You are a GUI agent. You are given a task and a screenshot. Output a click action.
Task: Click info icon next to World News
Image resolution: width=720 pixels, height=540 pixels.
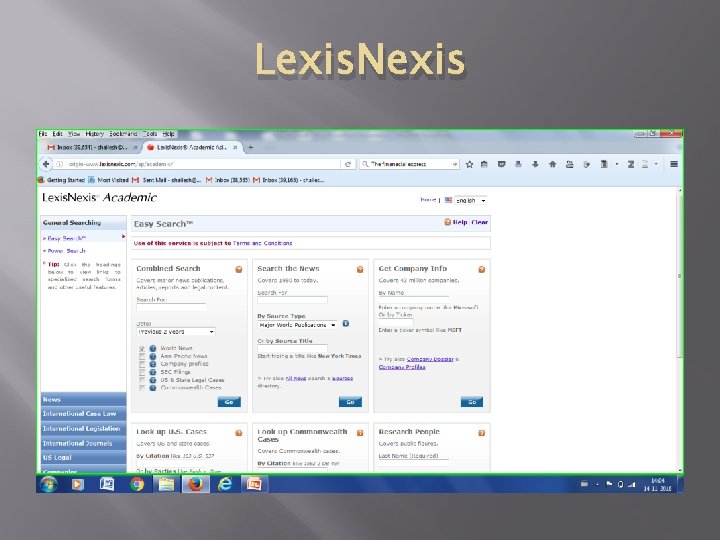point(152,349)
